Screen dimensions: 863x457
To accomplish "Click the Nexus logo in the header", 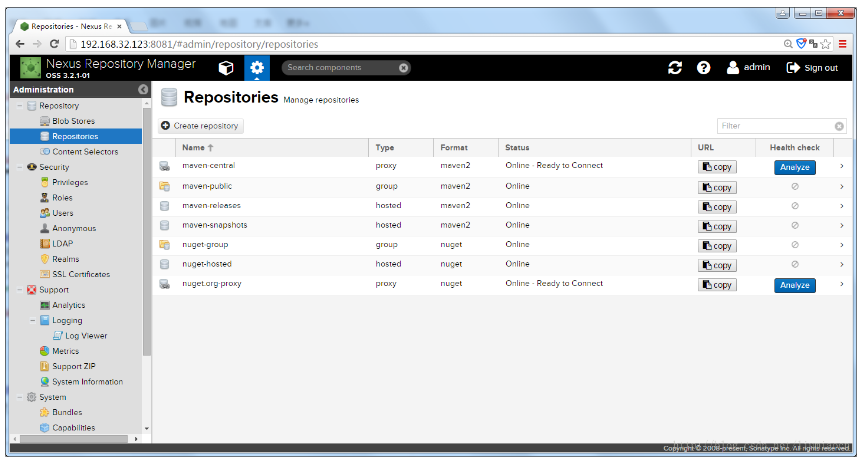I will (x=30, y=68).
